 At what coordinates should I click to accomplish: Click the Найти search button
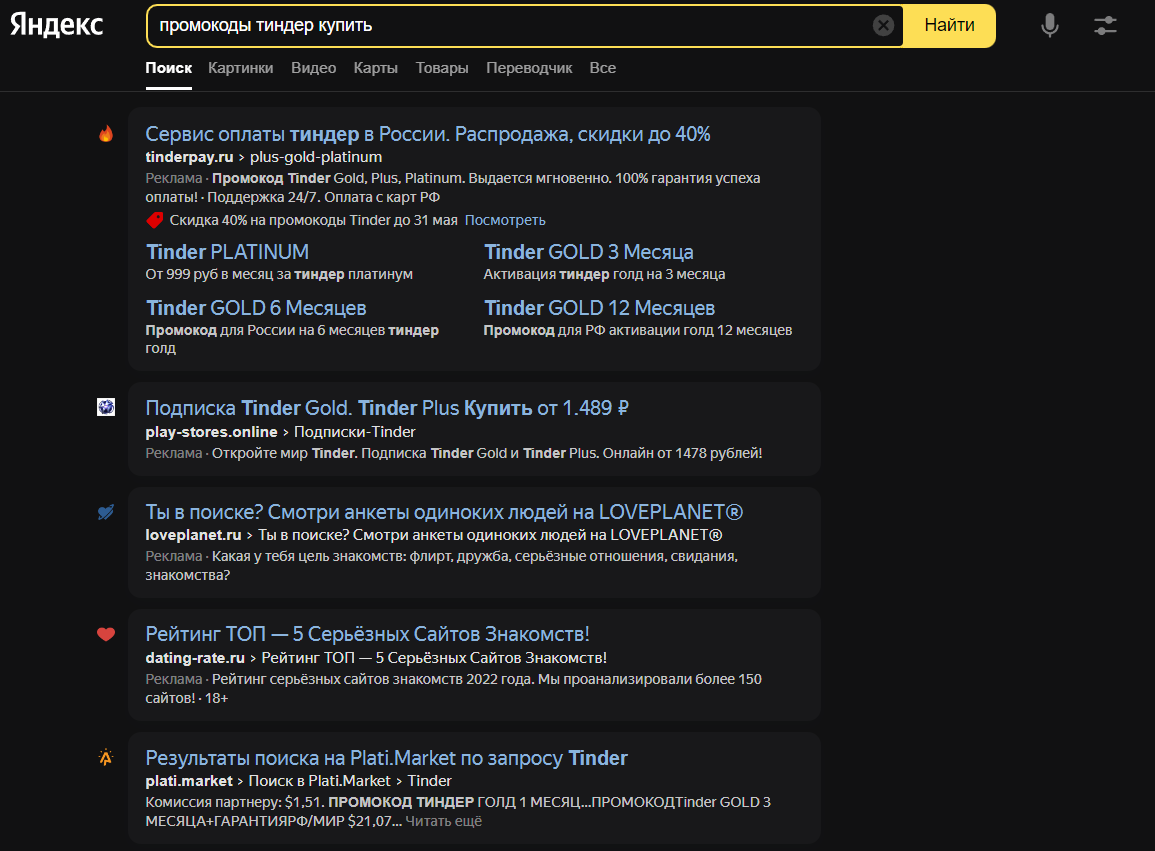pos(949,26)
